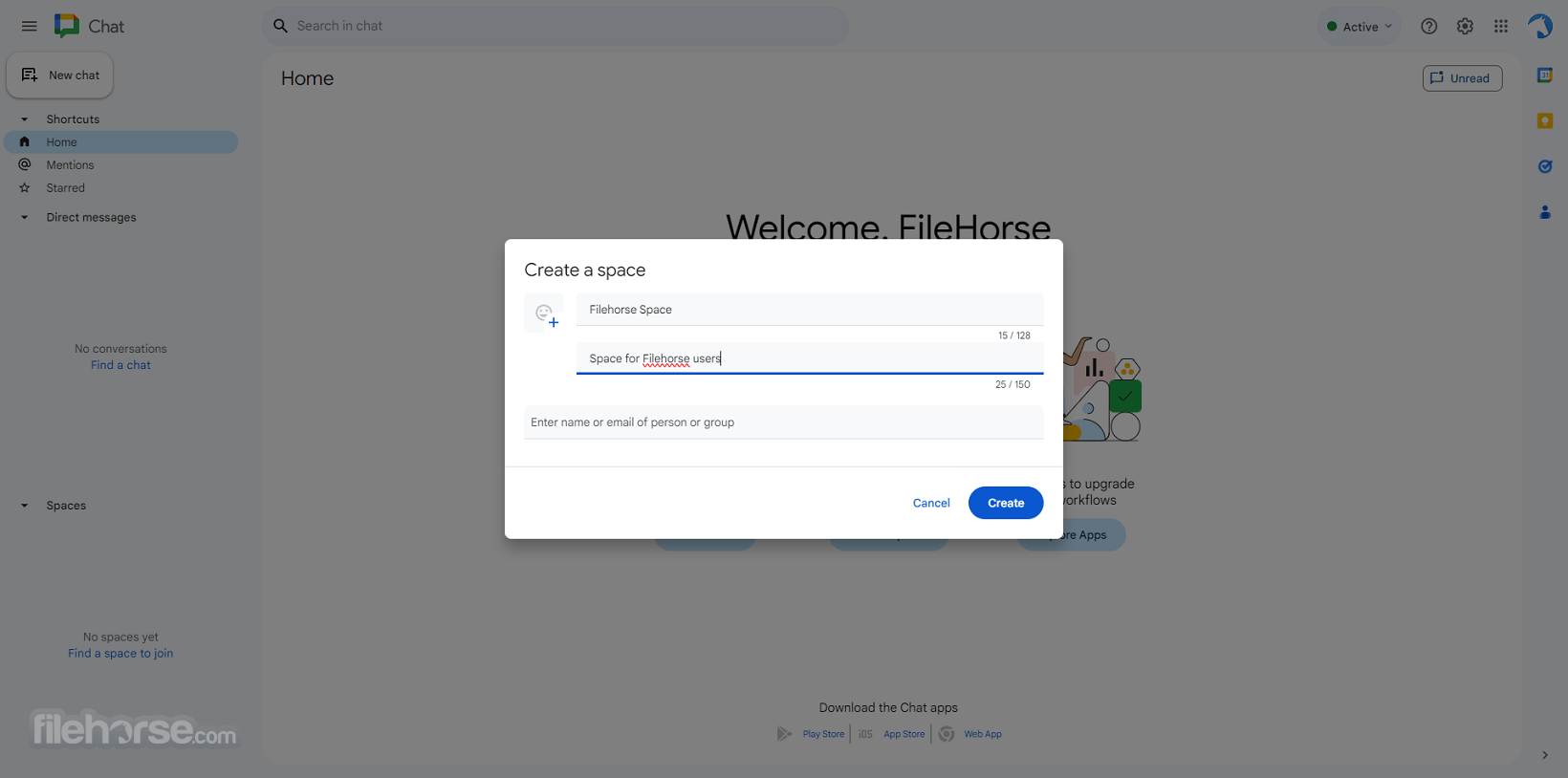Image resolution: width=1568 pixels, height=778 pixels.
Task: Click Find a space to join
Action: tap(120, 654)
